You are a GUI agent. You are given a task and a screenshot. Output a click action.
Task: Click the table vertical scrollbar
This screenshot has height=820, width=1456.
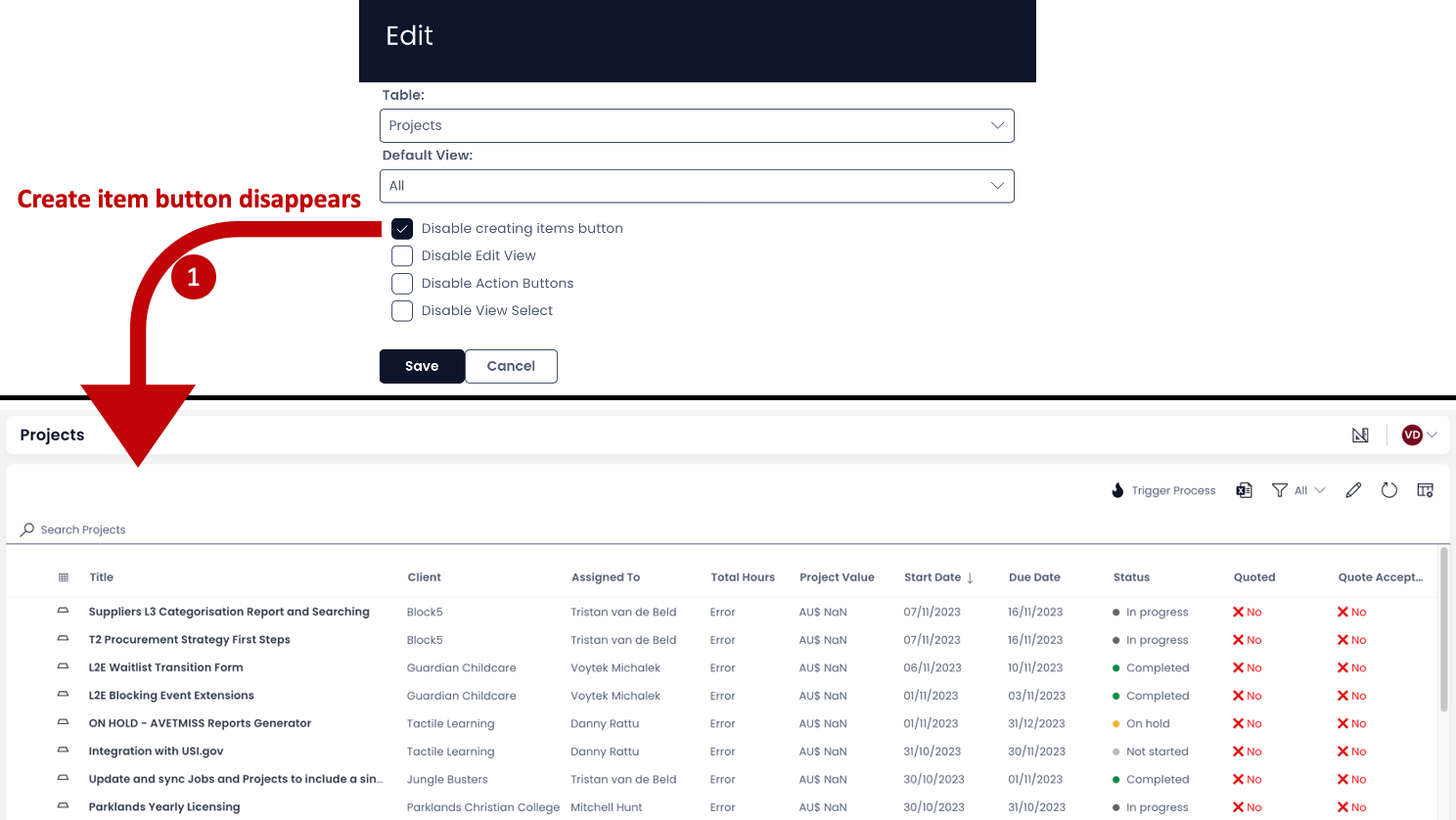[1443, 631]
